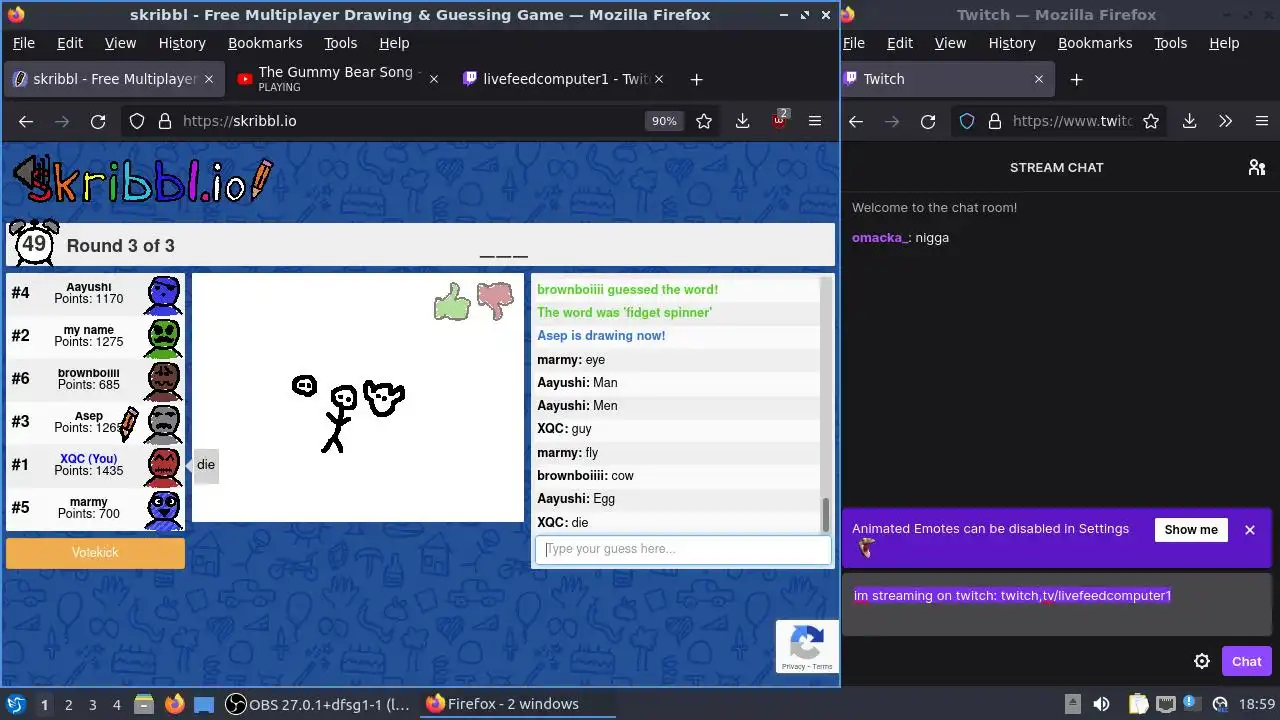Select player brownboiiii in the player list
1280x720 pixels.
click(x=95, y=379)
